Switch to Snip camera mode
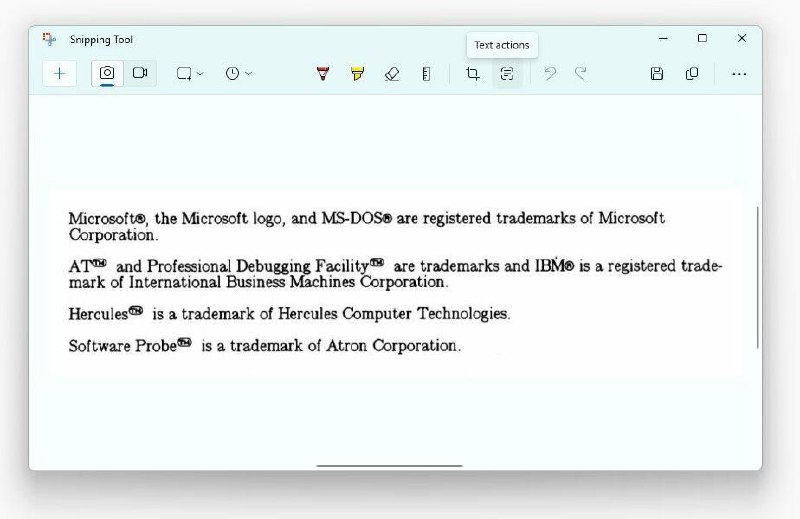Screen dimensions: 800x519 point(107,73)
